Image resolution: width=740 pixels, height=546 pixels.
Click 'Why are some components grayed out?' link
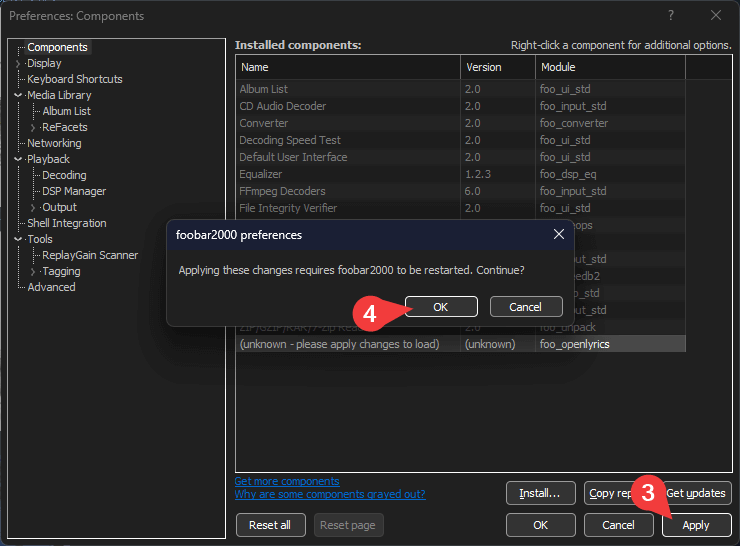tap(329, 494)
